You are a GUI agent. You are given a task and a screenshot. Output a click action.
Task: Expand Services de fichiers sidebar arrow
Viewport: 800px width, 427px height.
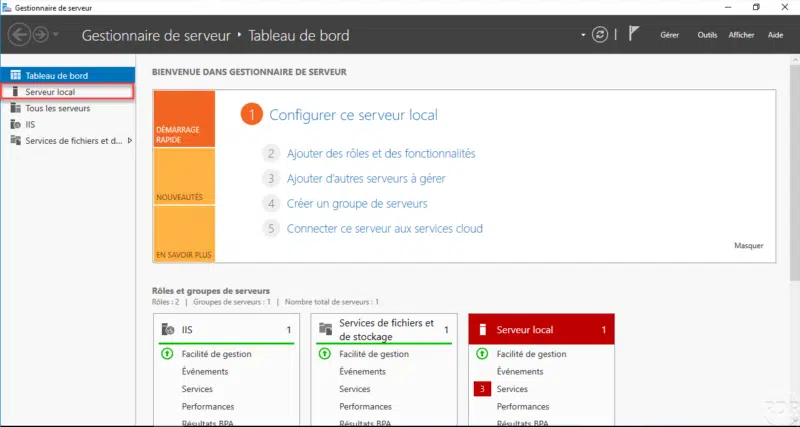[x=130, y=140]
